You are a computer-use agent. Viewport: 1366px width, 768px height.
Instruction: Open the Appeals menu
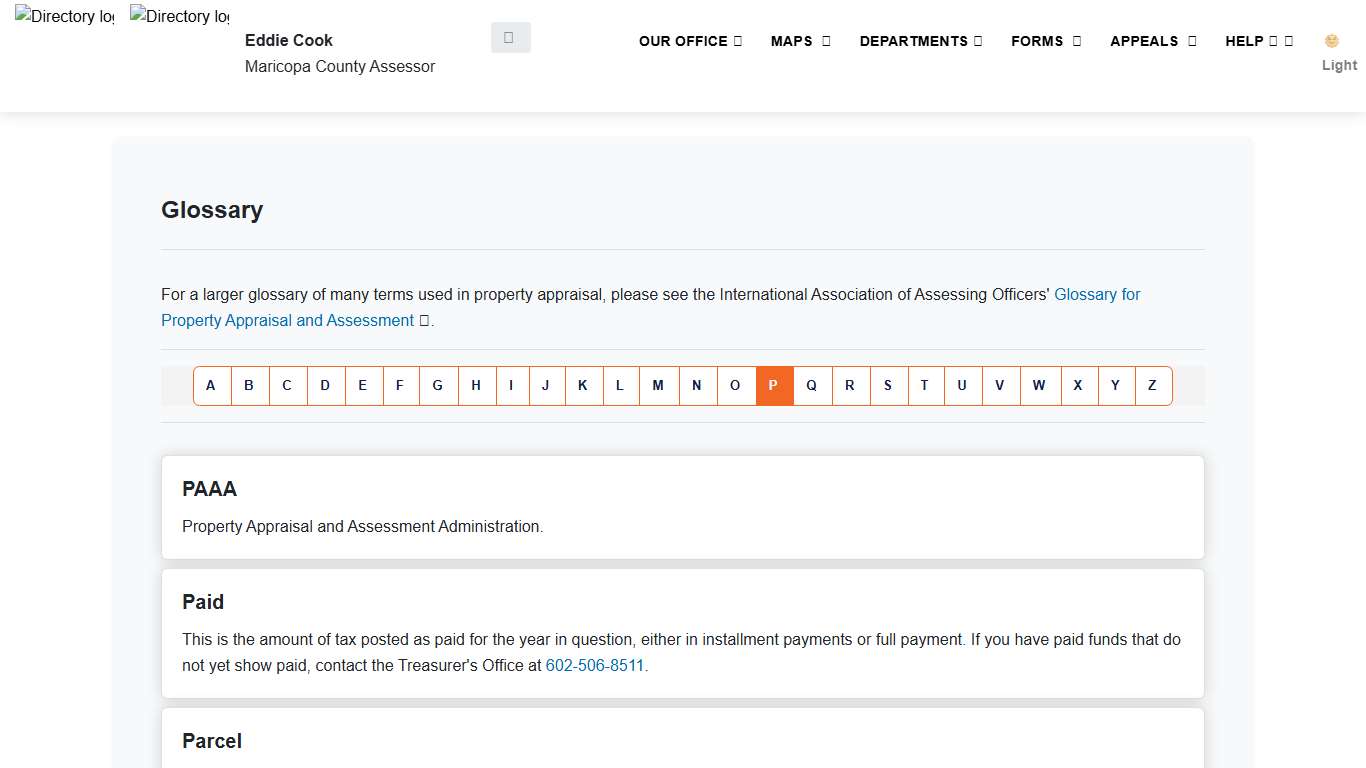tap(1152, 41)
